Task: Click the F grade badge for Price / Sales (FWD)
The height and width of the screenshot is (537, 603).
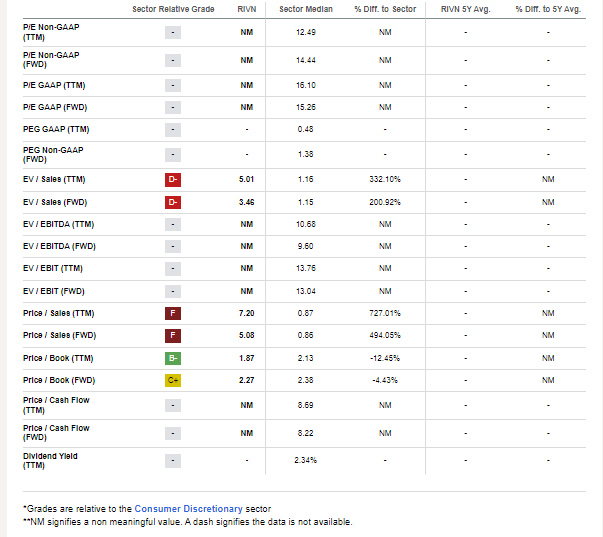Action: (x=173, y=335)
